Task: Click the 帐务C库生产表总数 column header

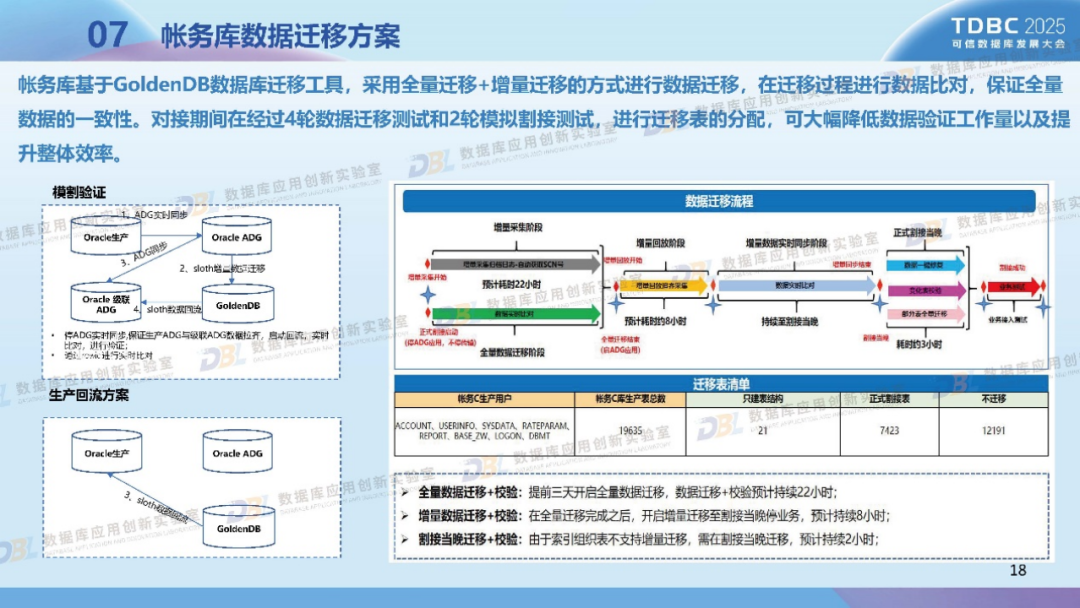Action: 630,399
